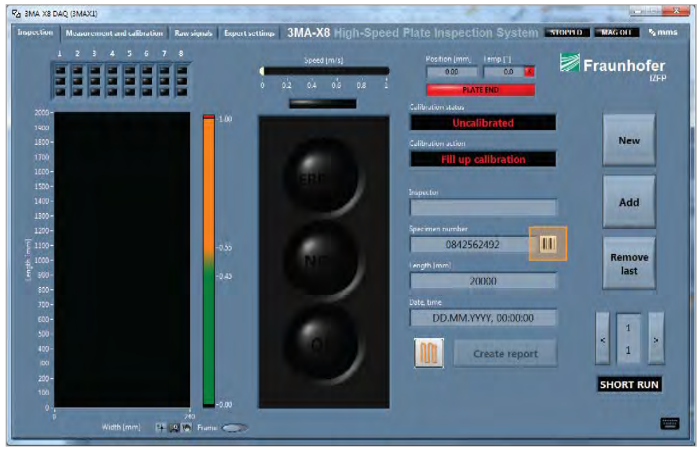This screenshot has height=451, width=700.
Task: Click the Position [mm] value 0.00
Action: coord(451,72)
